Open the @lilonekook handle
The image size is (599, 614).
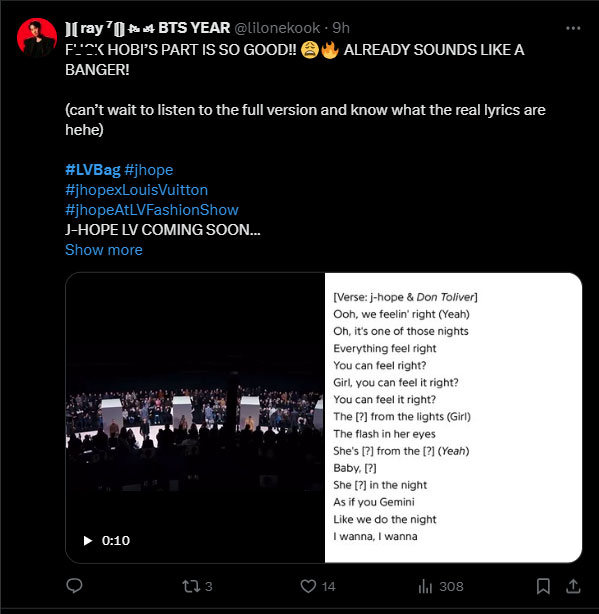(x=277, y=28)
